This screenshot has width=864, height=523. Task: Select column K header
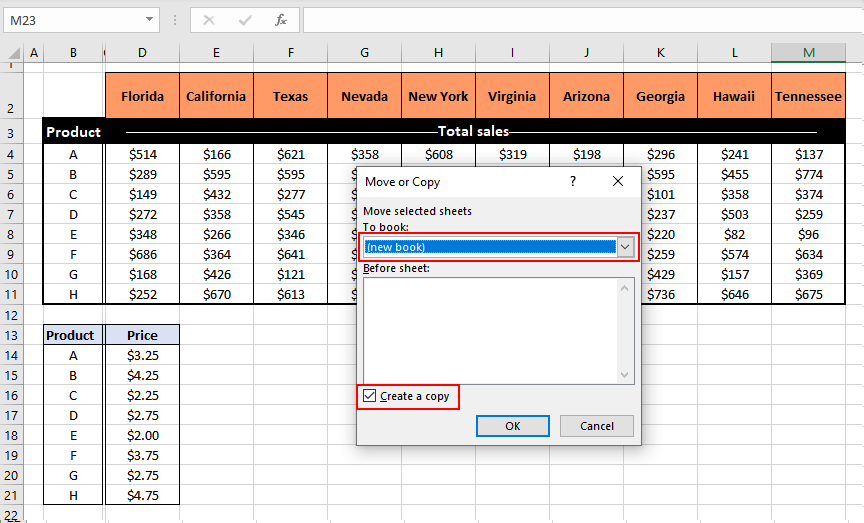click(x=661, y=53)
